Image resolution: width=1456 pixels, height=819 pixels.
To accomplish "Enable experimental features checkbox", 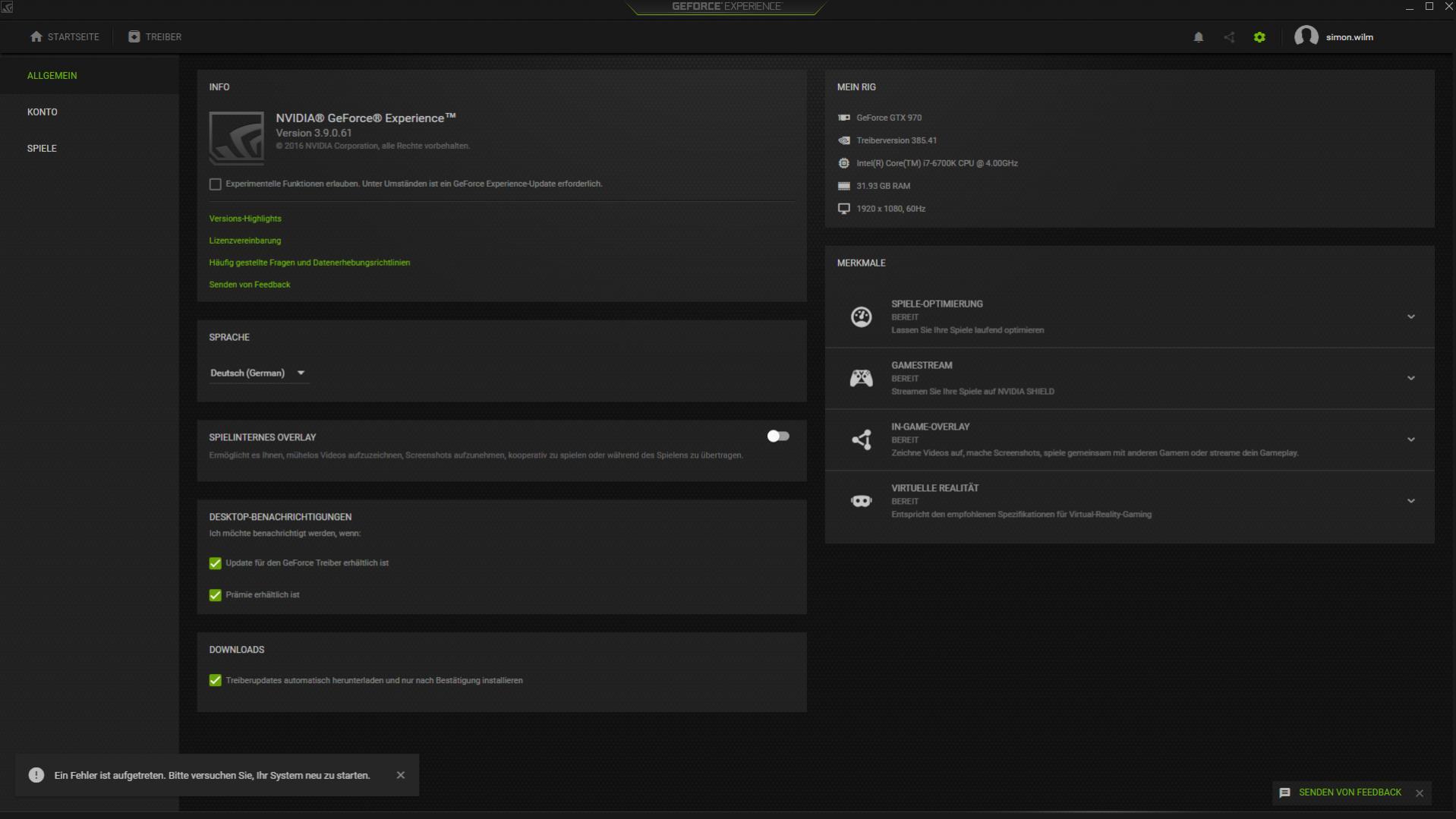I will coord(216,184).
